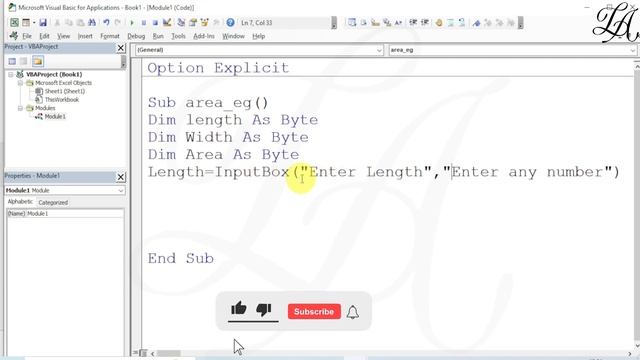Click the (Name) Module1 property field
The image size is (640, 360).
[x=65, y=213]
